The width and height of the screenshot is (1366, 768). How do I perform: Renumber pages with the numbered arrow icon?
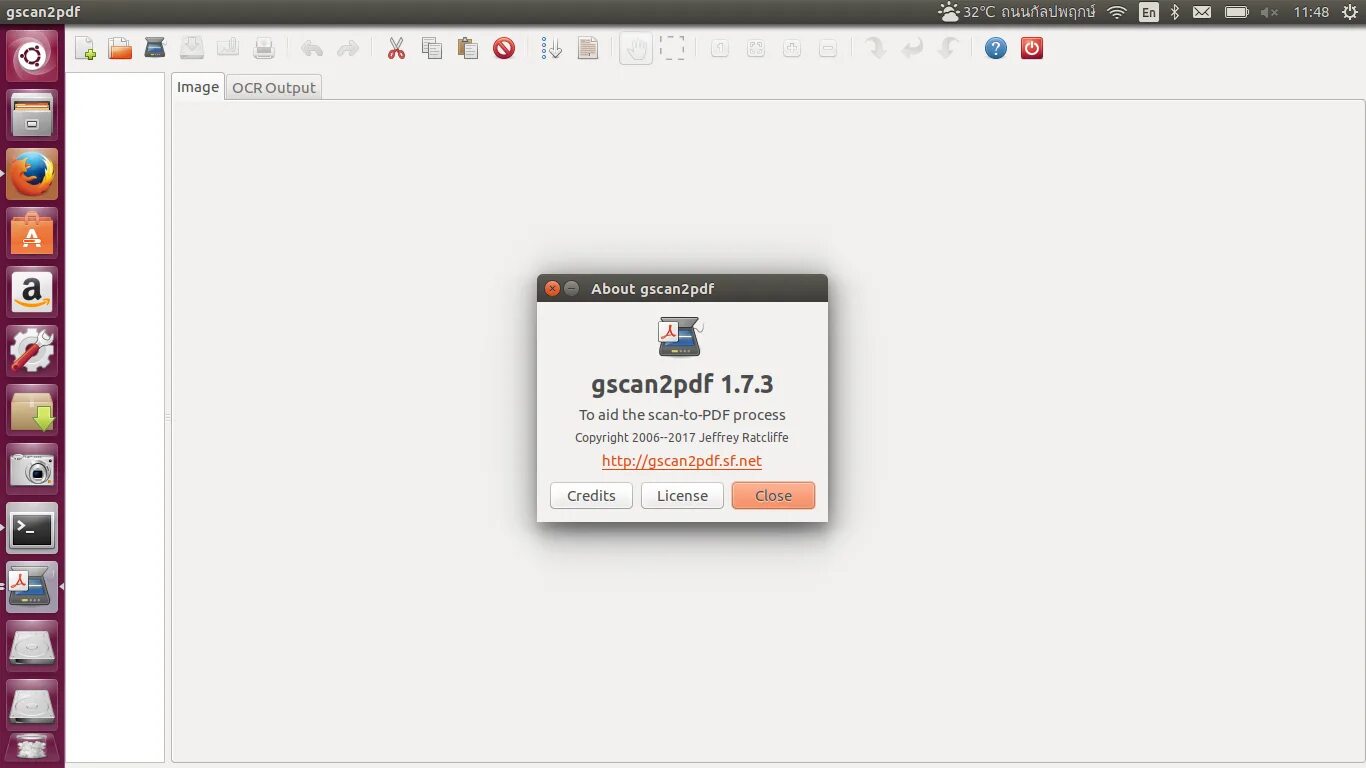click(x=552, y=48)
